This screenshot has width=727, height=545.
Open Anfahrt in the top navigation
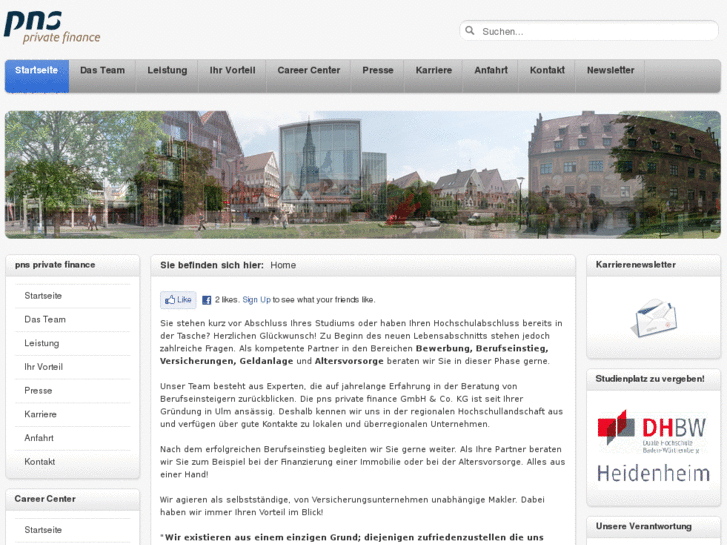tap(491, 76)
